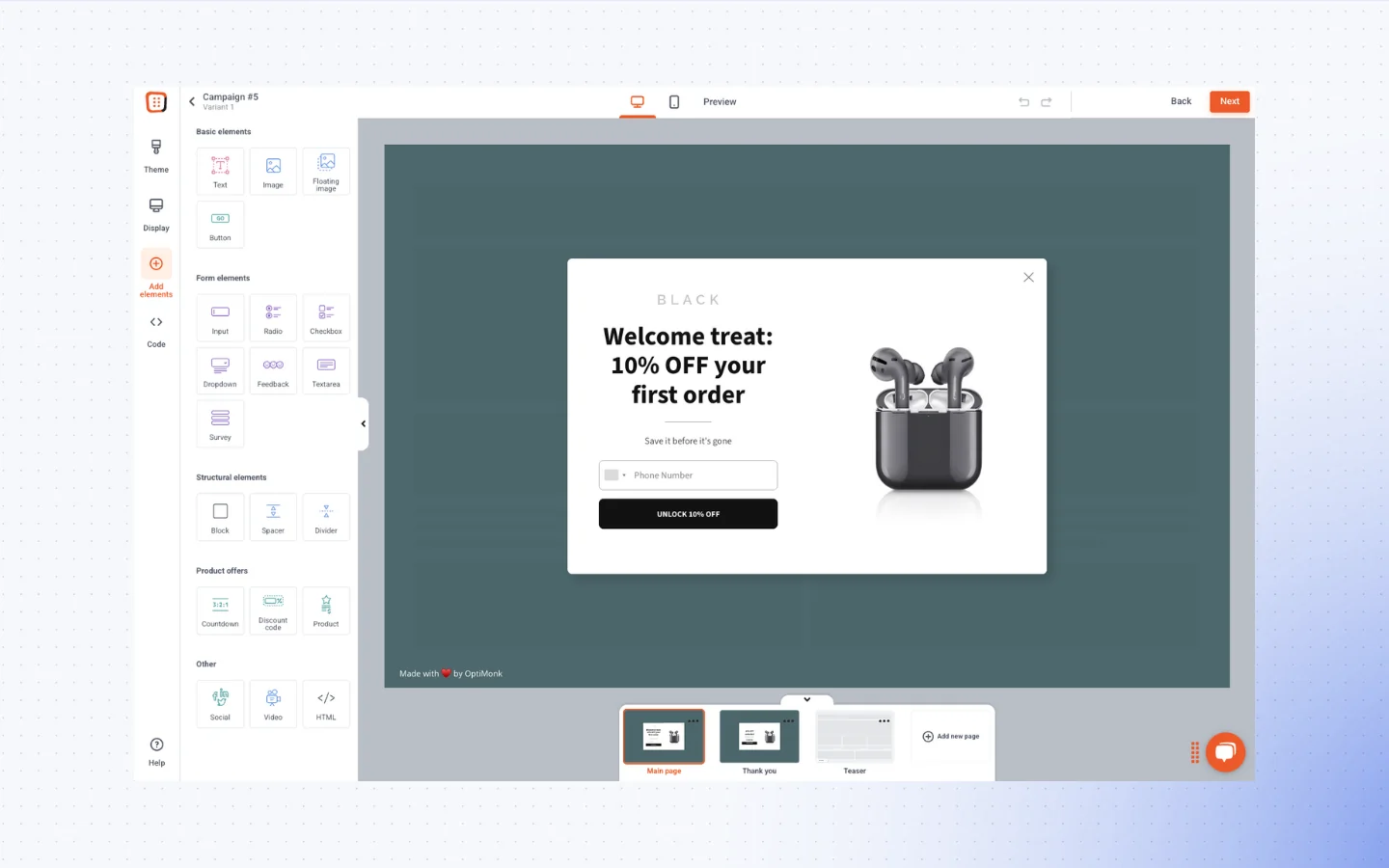Add a Product element
The height and width of the screenshot is (868, 1389).
[x=326, y=611]
